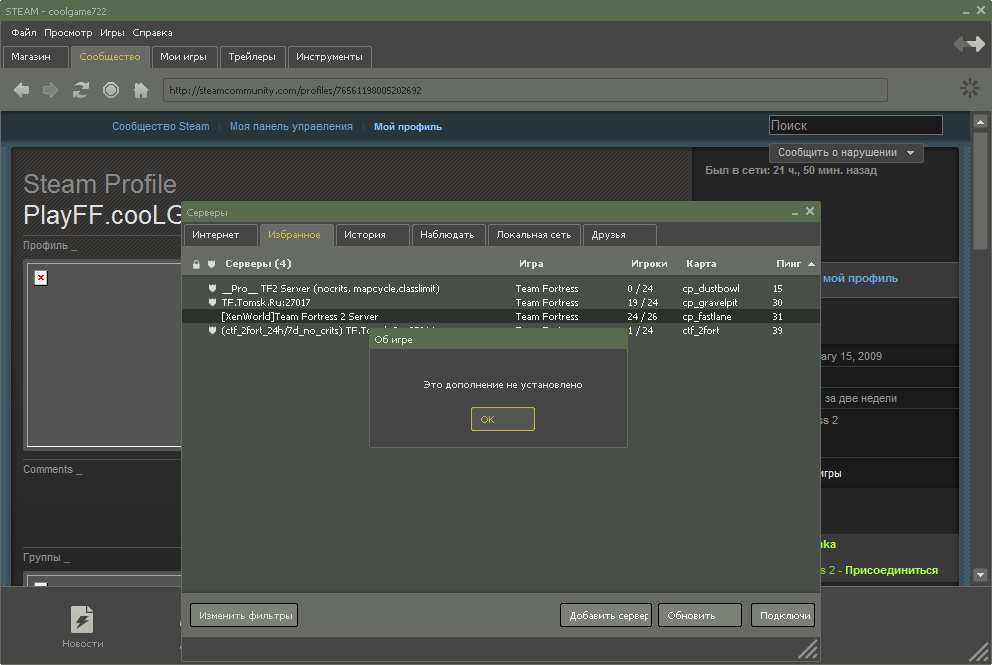The image size is (992, 665).
Task: Open the История servers tab
Action: click(x=373, y=235)
